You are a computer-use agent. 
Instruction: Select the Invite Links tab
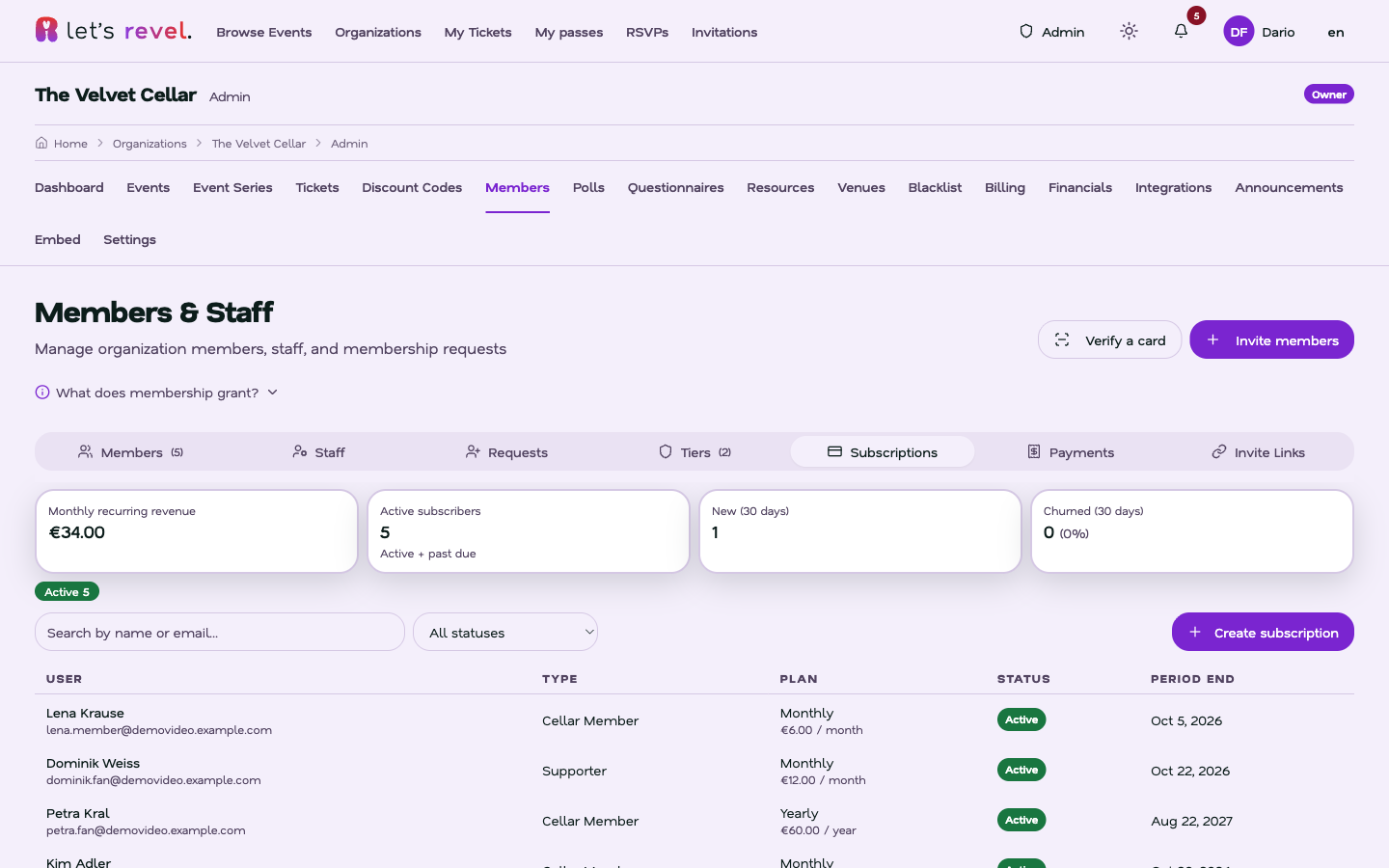[x=1258, y=452]
